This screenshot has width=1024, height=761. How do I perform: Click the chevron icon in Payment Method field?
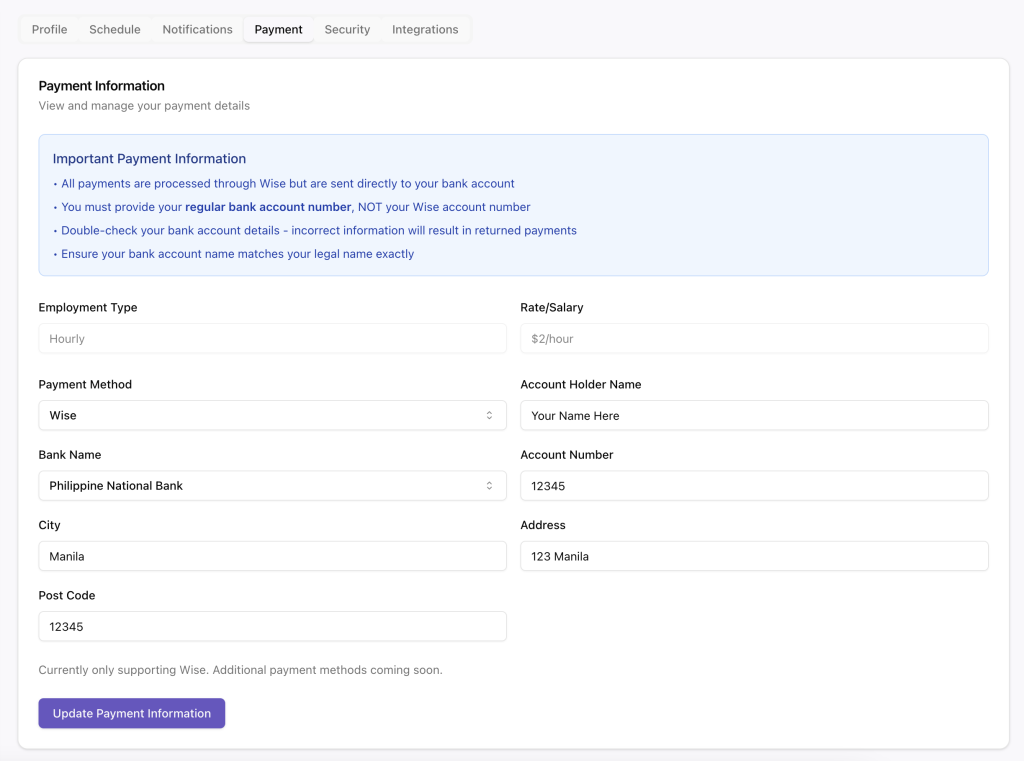489,416
